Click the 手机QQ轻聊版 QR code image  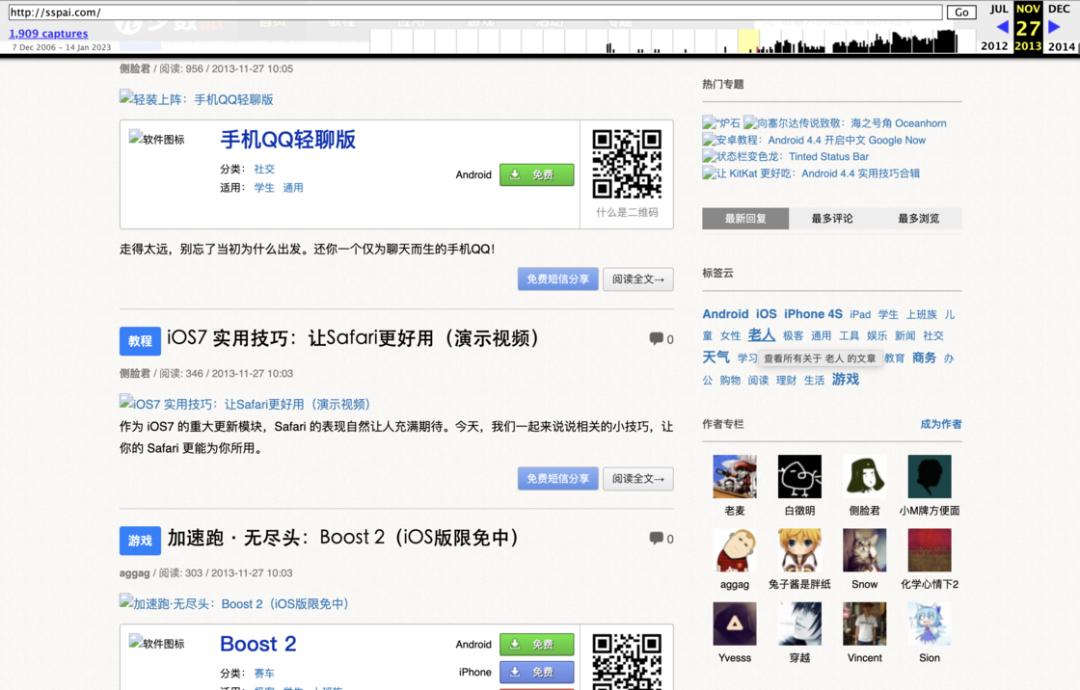pos(627,164)
